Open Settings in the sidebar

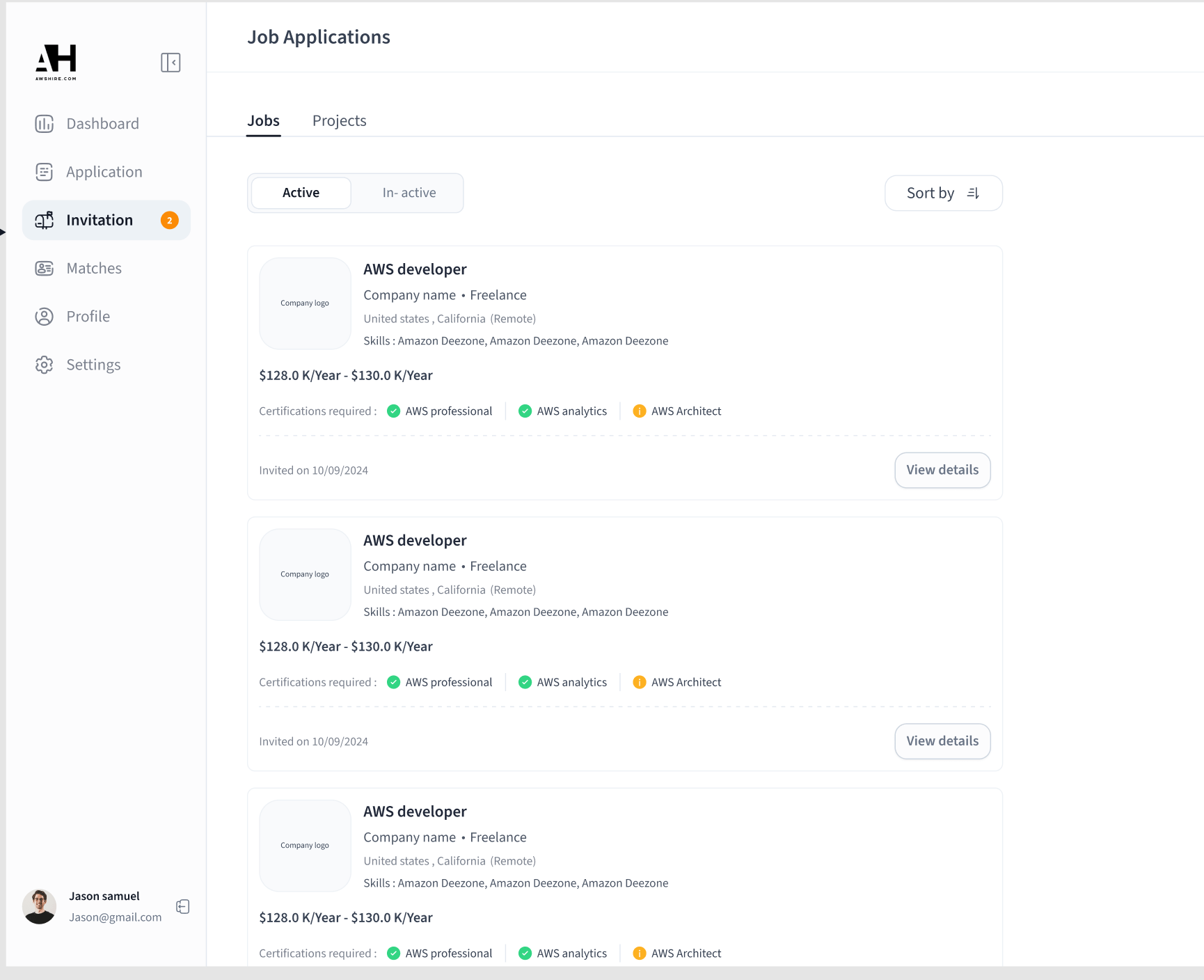click(x=106, y=365)
